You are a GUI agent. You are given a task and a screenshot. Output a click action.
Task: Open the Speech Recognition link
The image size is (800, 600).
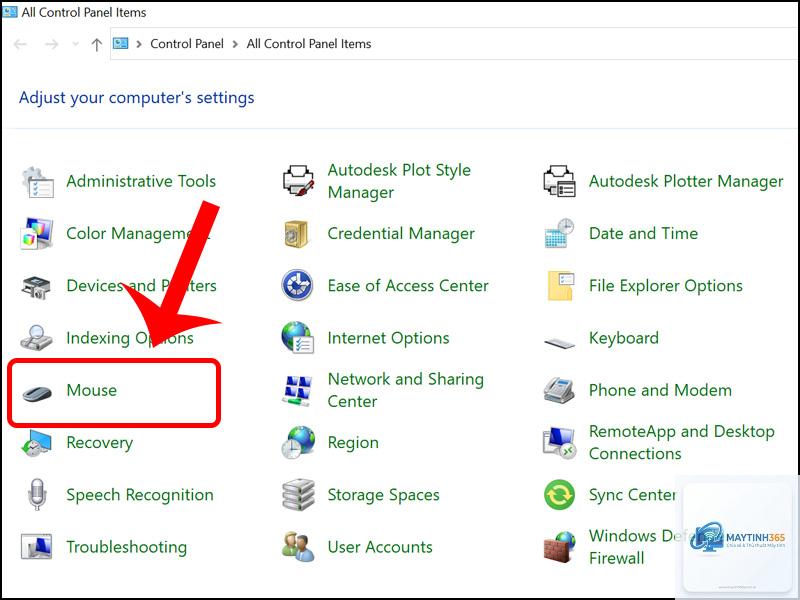[x=140, y=495]
